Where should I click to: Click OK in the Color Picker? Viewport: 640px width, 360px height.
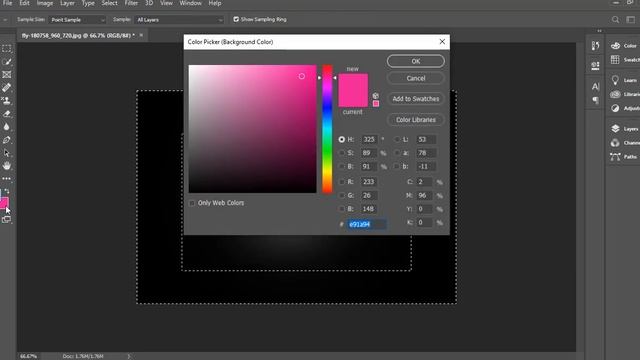click(x=416, y=61)
